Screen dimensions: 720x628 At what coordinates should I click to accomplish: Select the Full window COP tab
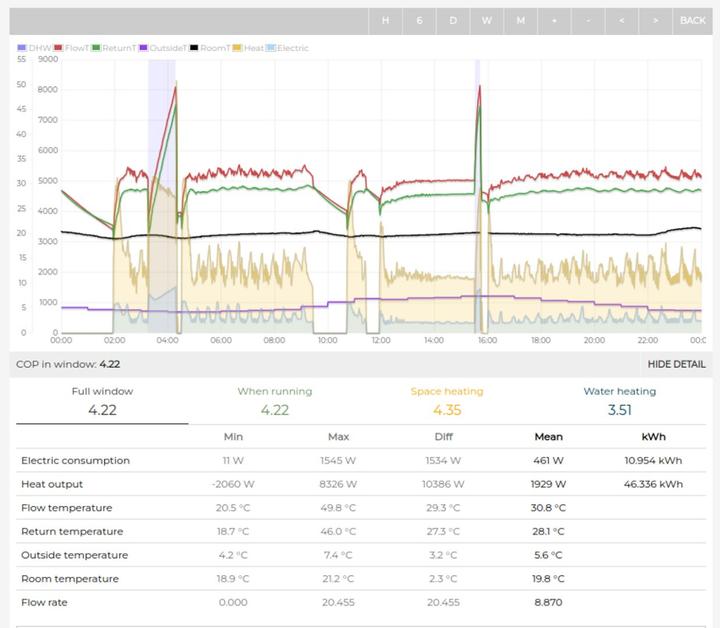tap(102, 401)
